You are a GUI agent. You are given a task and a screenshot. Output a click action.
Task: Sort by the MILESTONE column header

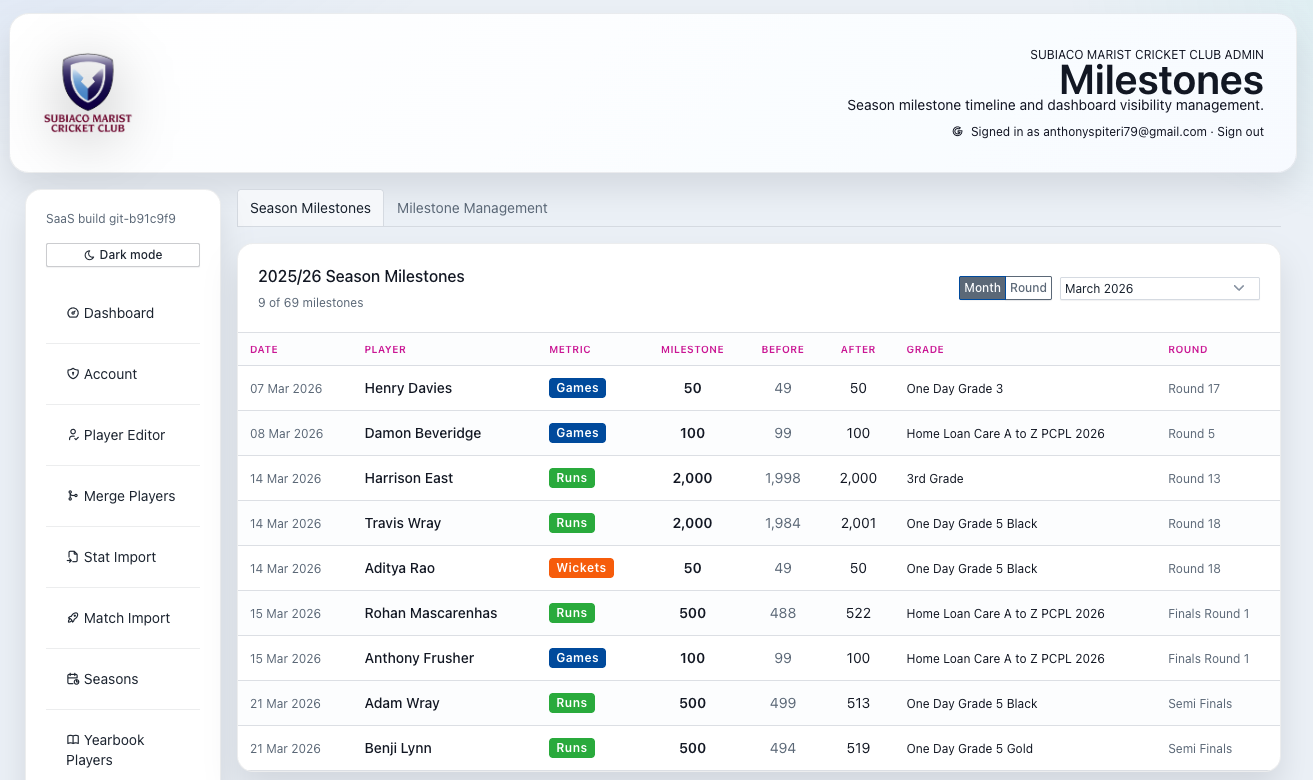tap(692, 350)
